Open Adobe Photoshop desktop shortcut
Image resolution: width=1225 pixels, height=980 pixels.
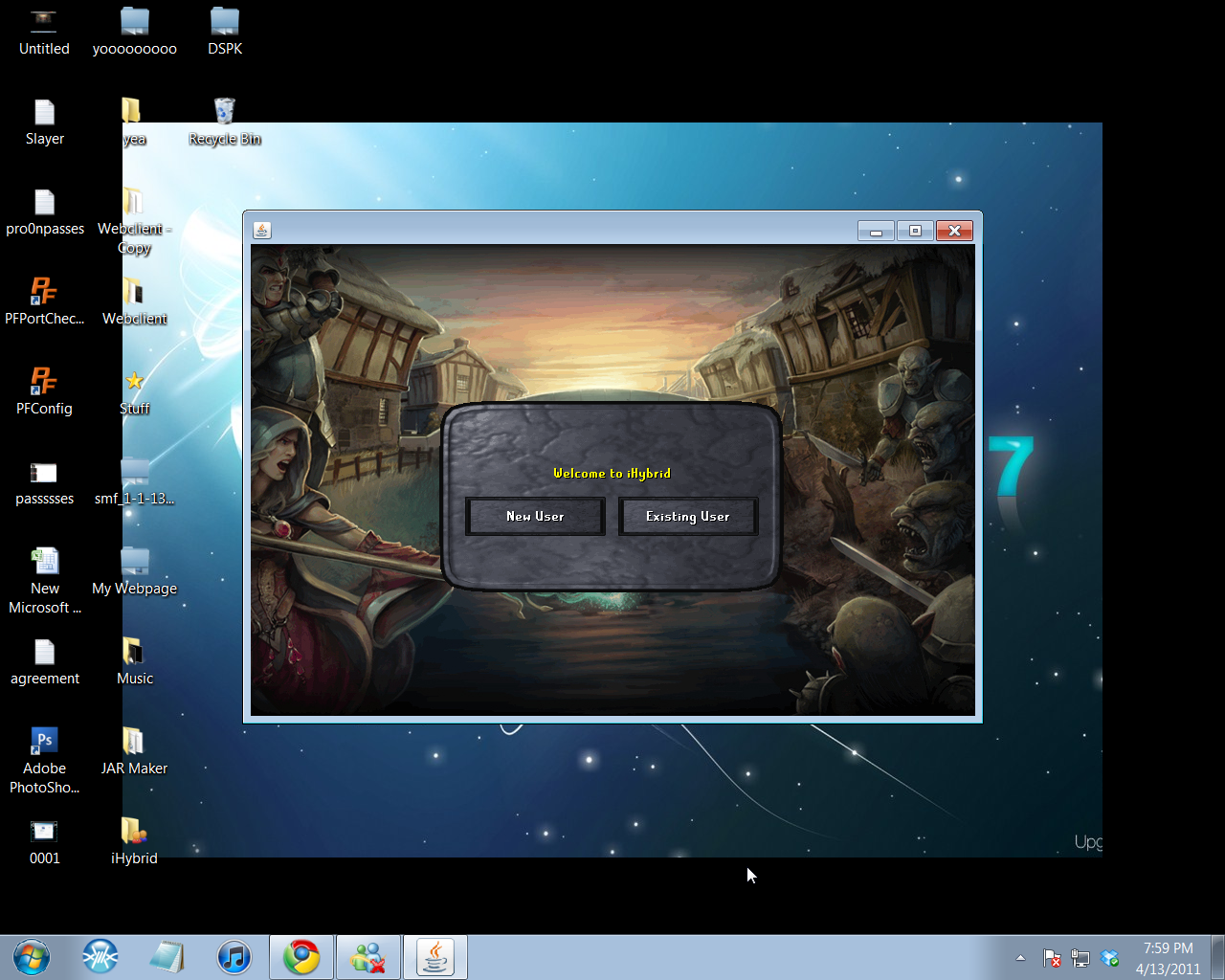[x=44, y=760]
